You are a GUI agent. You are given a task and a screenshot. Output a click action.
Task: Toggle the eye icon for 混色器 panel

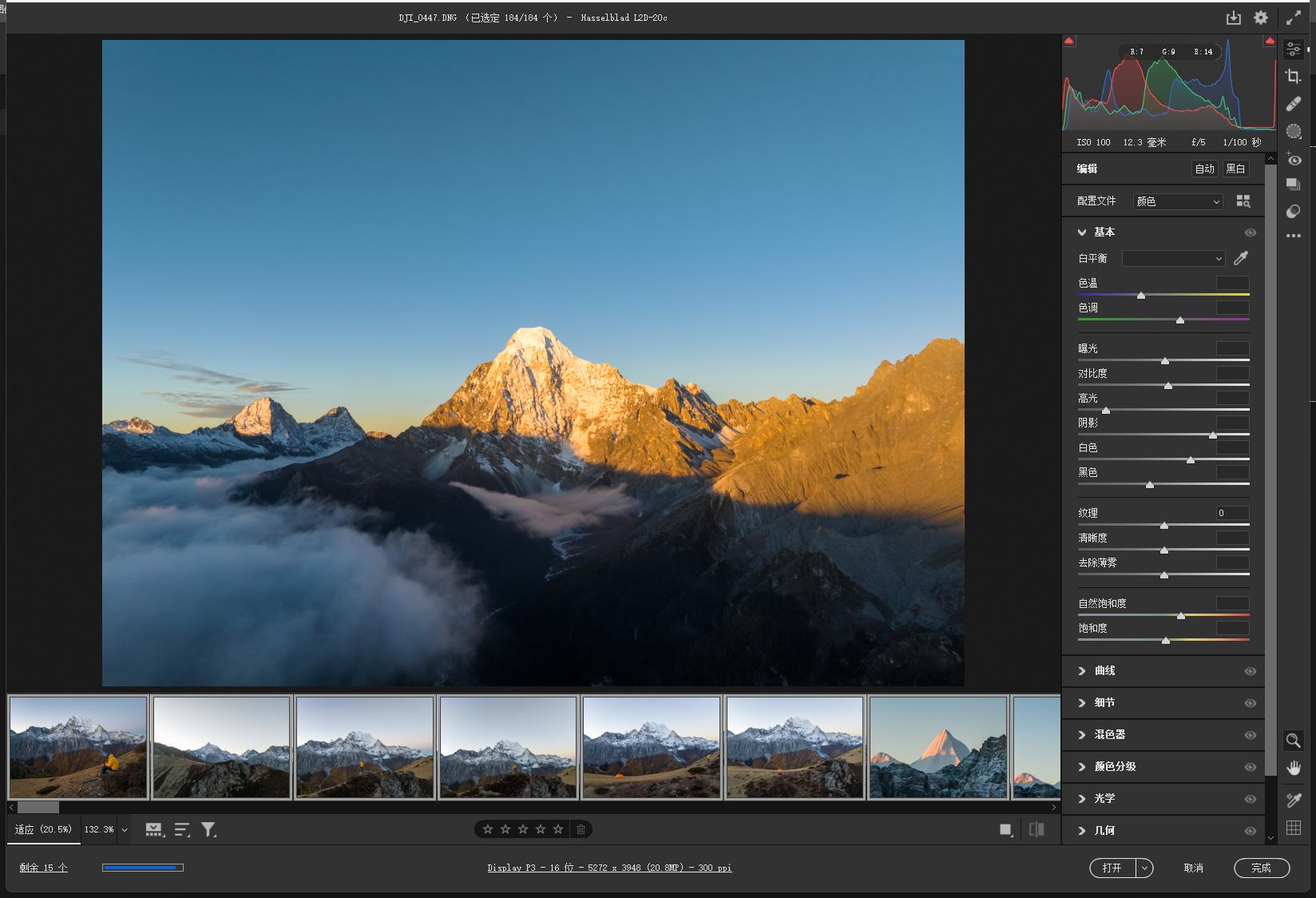1250,735
